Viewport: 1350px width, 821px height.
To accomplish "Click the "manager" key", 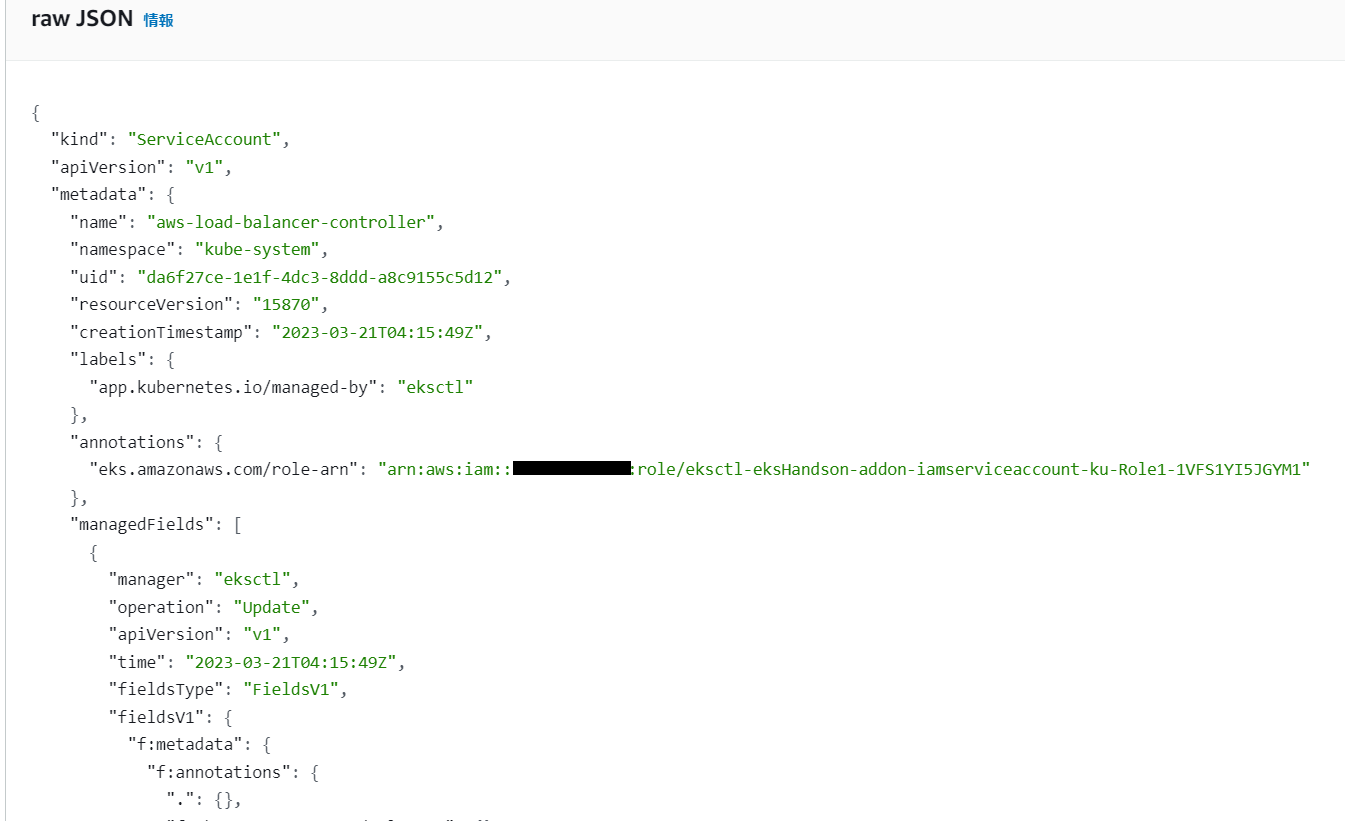I will click(x=153, y=579).
